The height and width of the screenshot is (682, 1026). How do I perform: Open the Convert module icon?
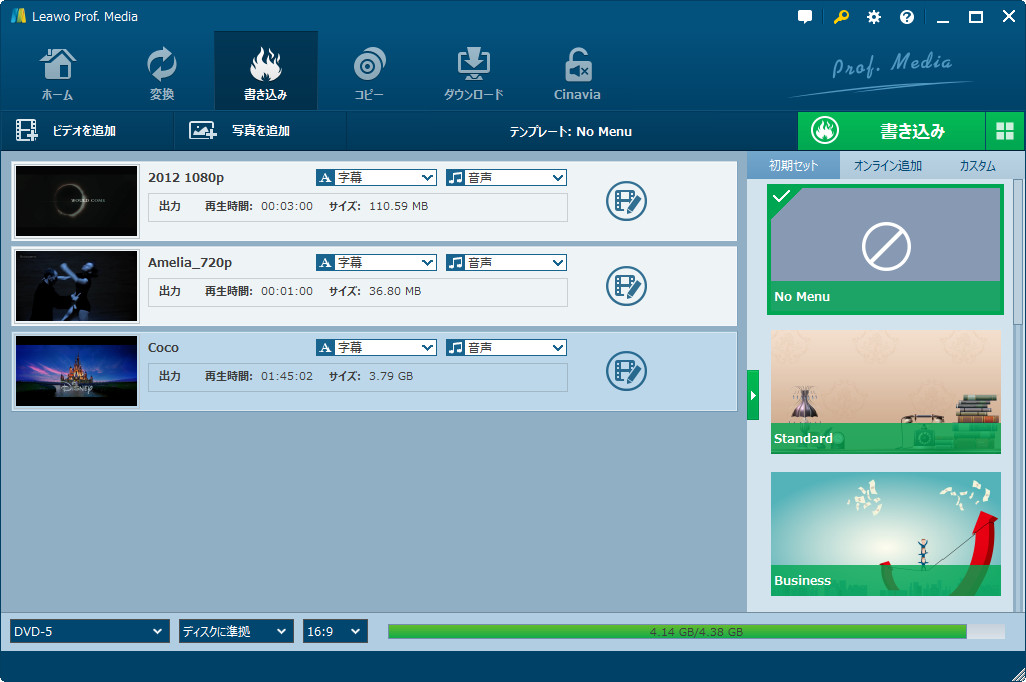[162, 73]
